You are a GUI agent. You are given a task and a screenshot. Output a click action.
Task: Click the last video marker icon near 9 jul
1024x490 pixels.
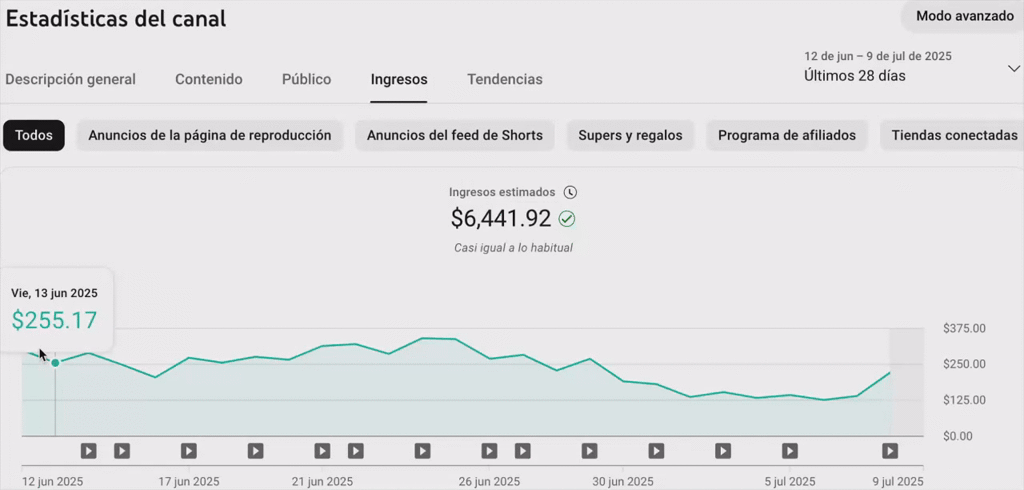890,451
